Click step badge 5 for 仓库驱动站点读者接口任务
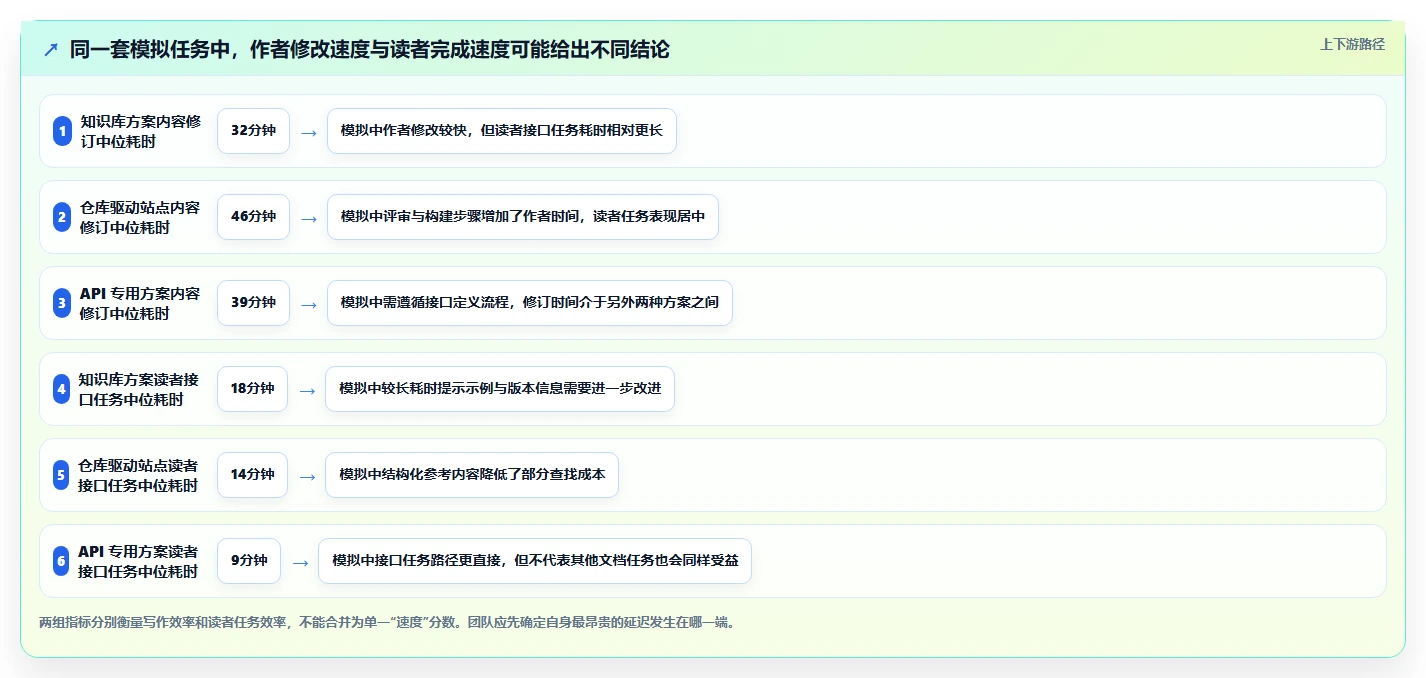The height and width of the screenshot is (678, 1426). (61, 475)
